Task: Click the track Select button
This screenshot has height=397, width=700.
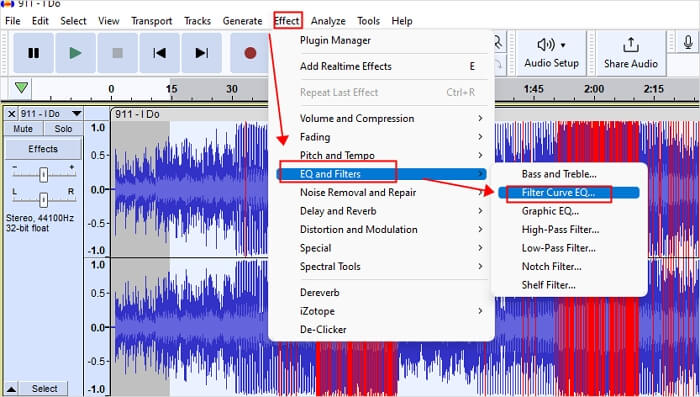Action: tap(44, 389)
